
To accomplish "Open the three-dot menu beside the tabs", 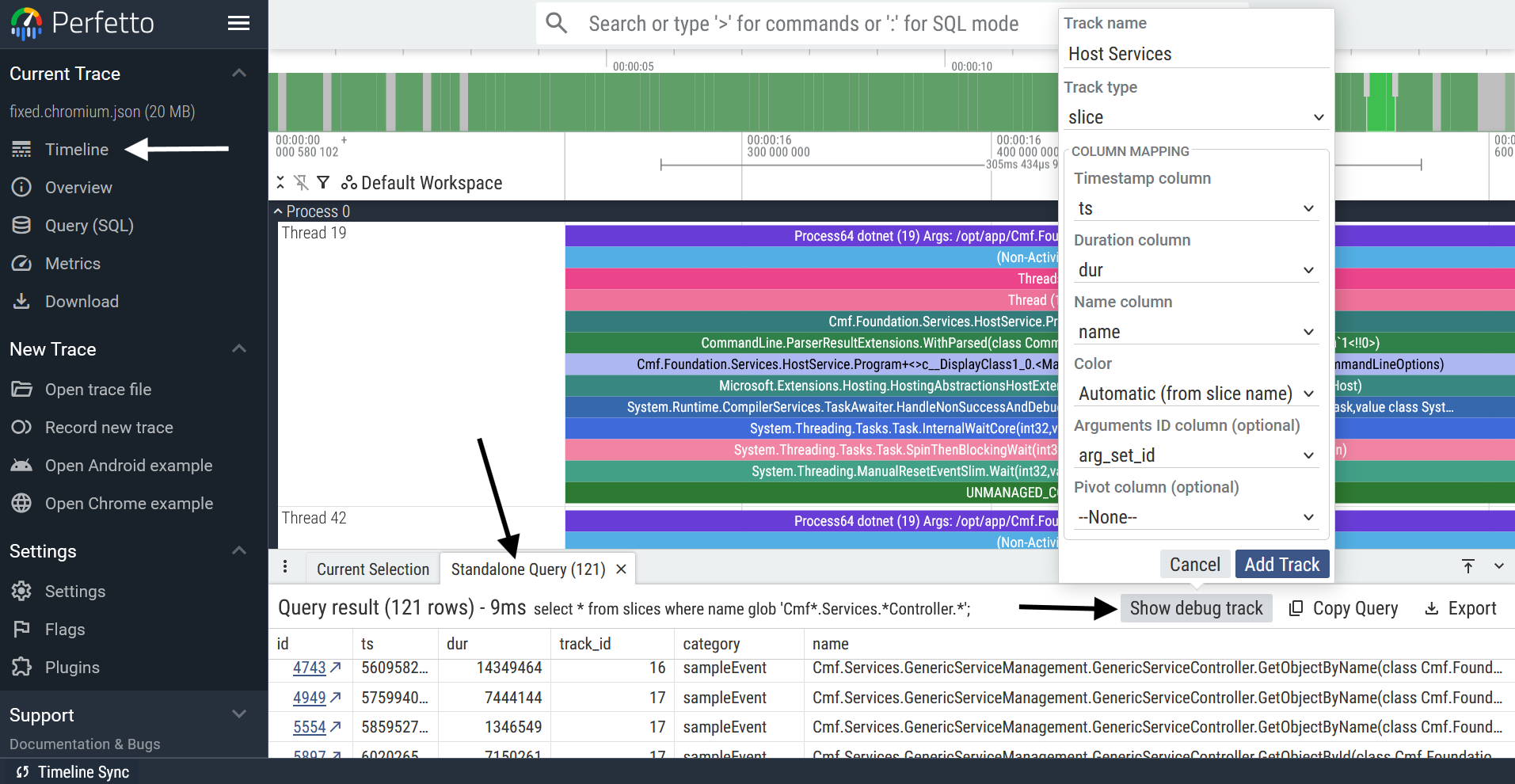I will click(x=285, y=567).
